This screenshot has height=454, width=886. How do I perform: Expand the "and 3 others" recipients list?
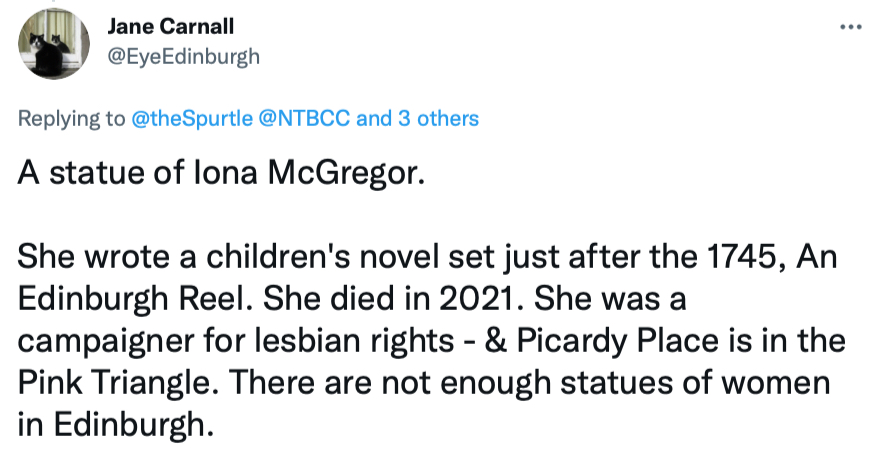coord(418,118)
